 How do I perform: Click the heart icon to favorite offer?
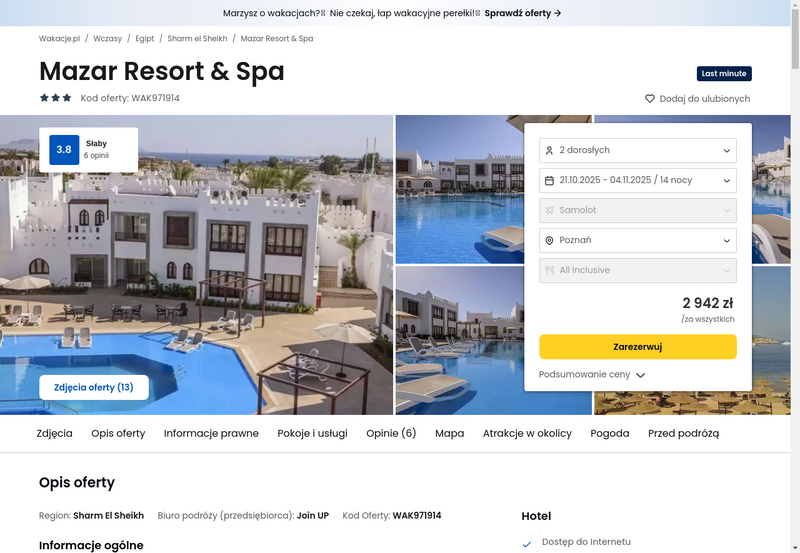(x=649, y=98)
